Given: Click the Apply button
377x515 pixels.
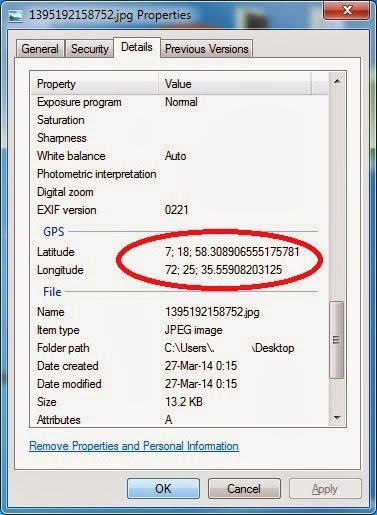Looking at the screenshot, I should point(325,489).
